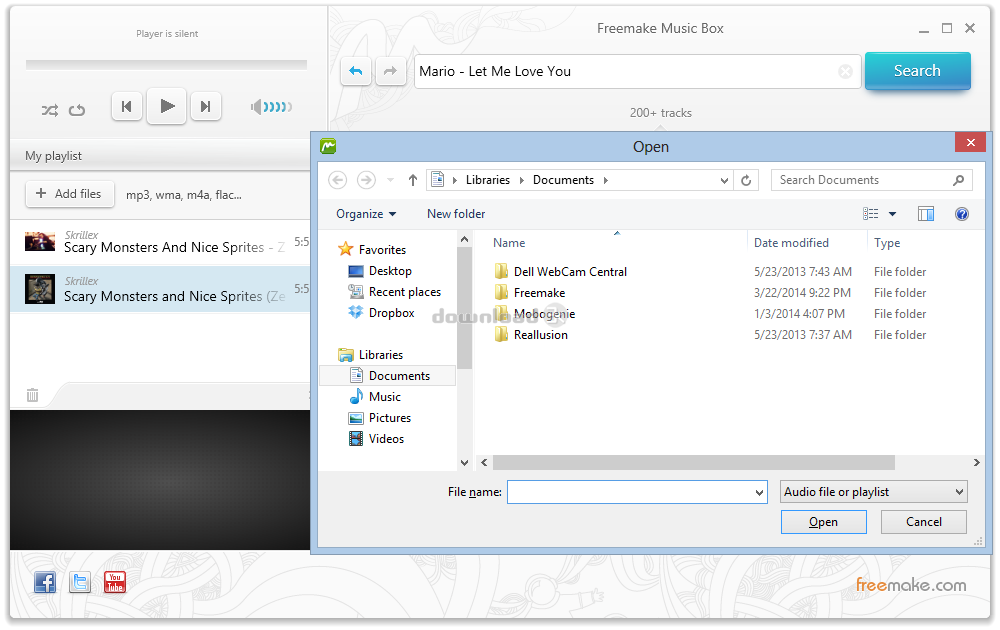This screenshot has height=630, width=1000.
Task: Toggle repeat playback icon
Action: [77, 110]
